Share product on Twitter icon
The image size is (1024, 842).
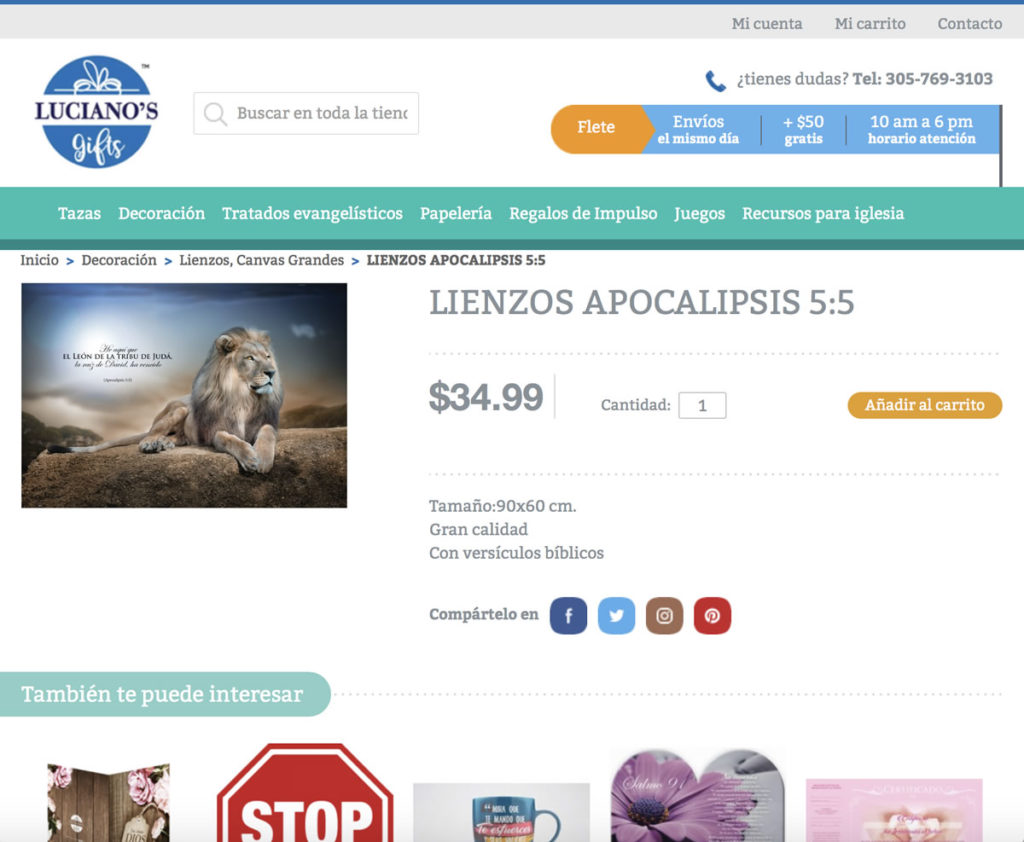616,615
